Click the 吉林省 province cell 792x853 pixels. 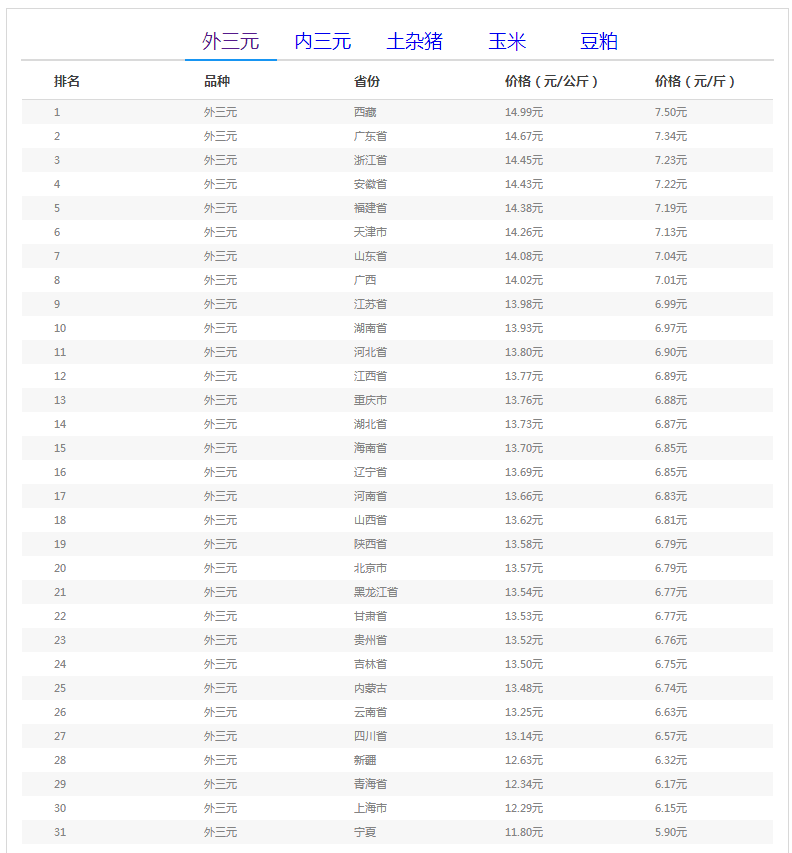click(x=370, y=664)
